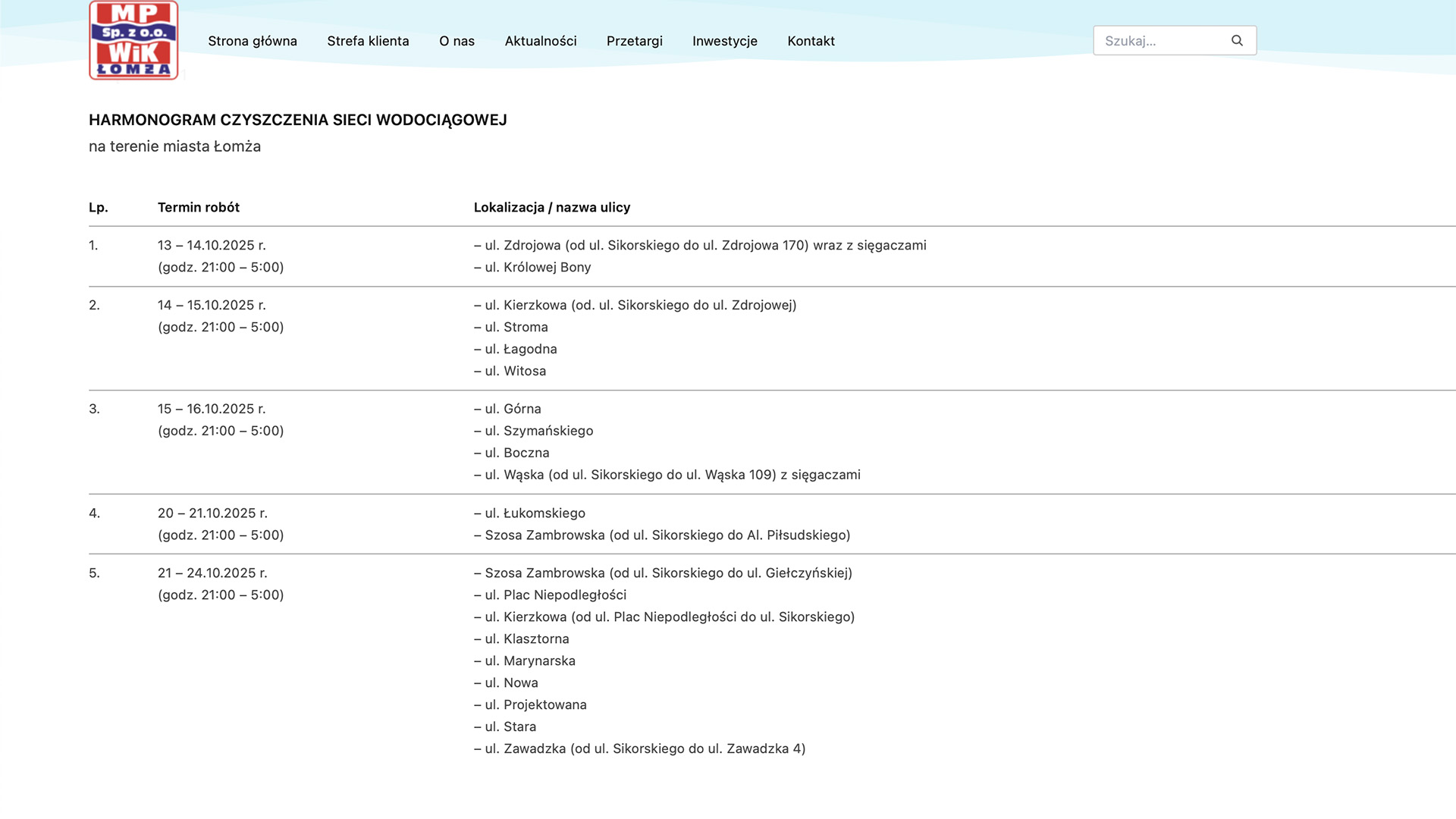The height and width of the screenshot is (819, 1456).
Task: Go to the O nas page
Action: (x=457, y=41)
